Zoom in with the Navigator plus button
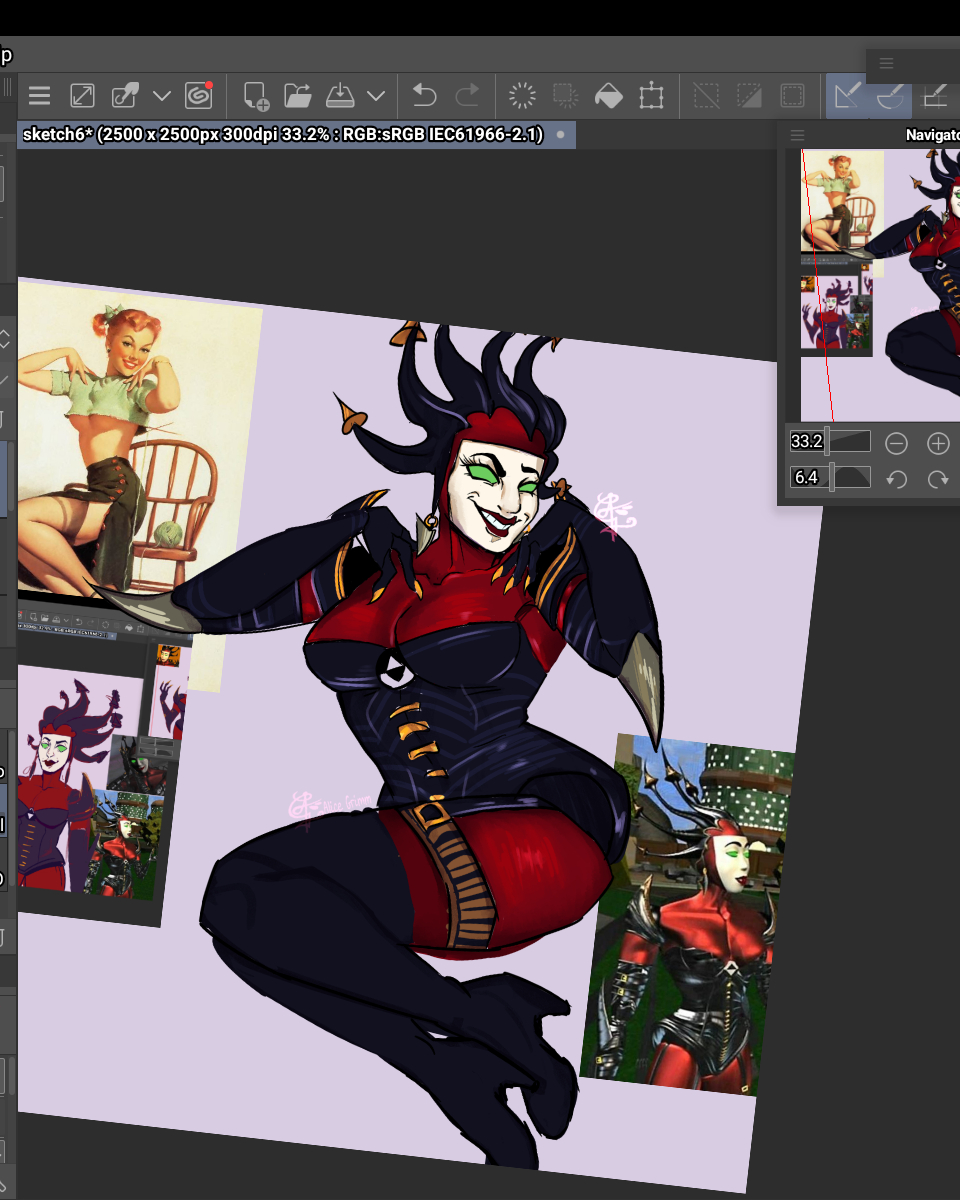Image resolution: width=960 pixels, height=1200 pixels. click(x=937, y=443)
